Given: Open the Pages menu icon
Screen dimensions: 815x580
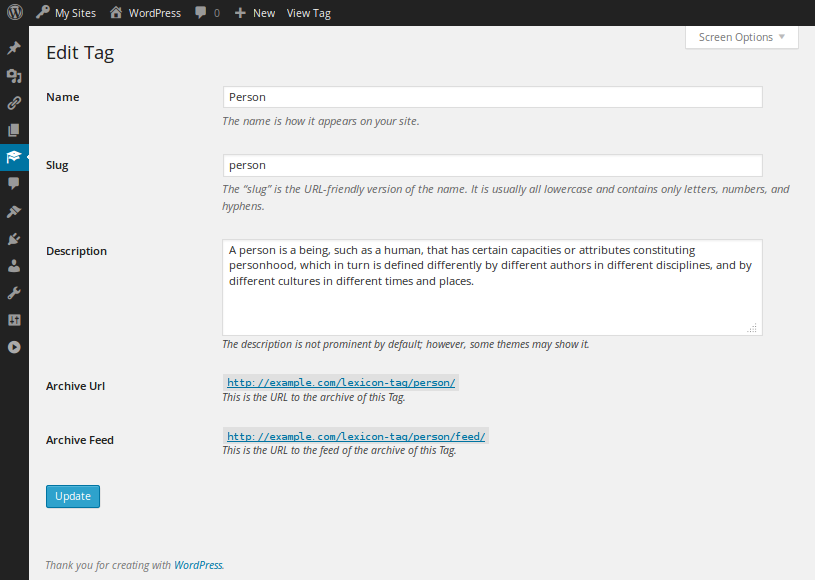Looking at the screenshot, I should coord(14,129).
